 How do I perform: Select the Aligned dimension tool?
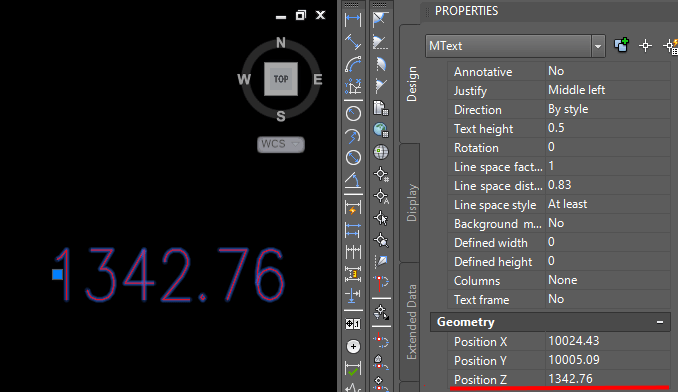(x=353, y=42)
